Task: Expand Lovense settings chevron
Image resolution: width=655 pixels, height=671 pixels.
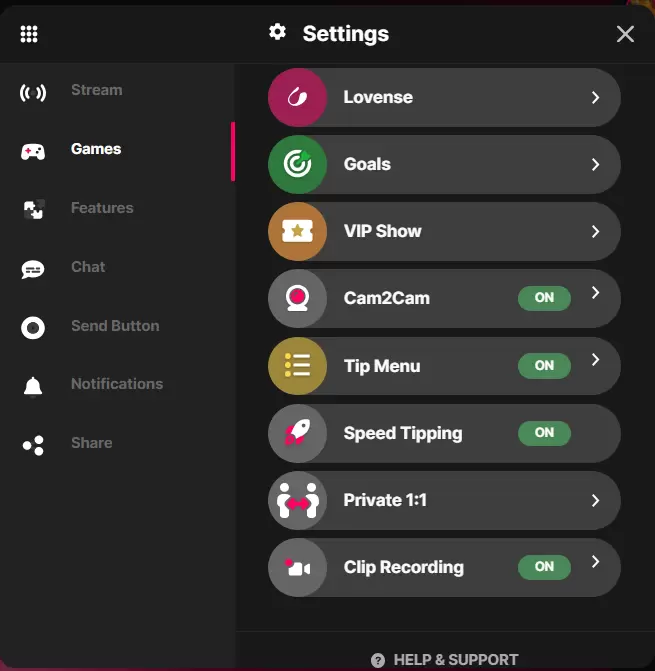Action: coord(595,98)
